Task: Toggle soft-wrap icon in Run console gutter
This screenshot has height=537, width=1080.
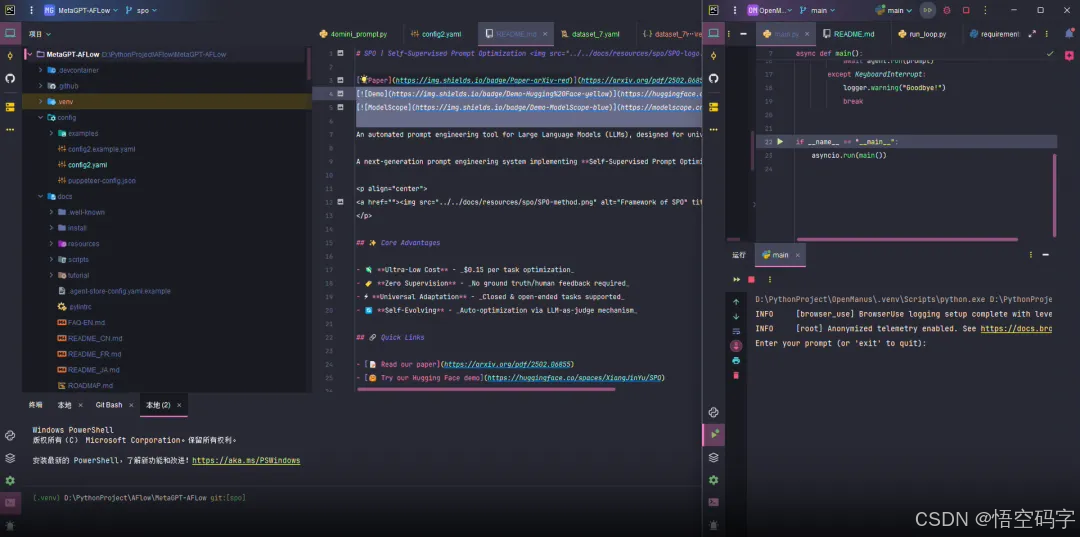Action: click(x=736, y=331)
